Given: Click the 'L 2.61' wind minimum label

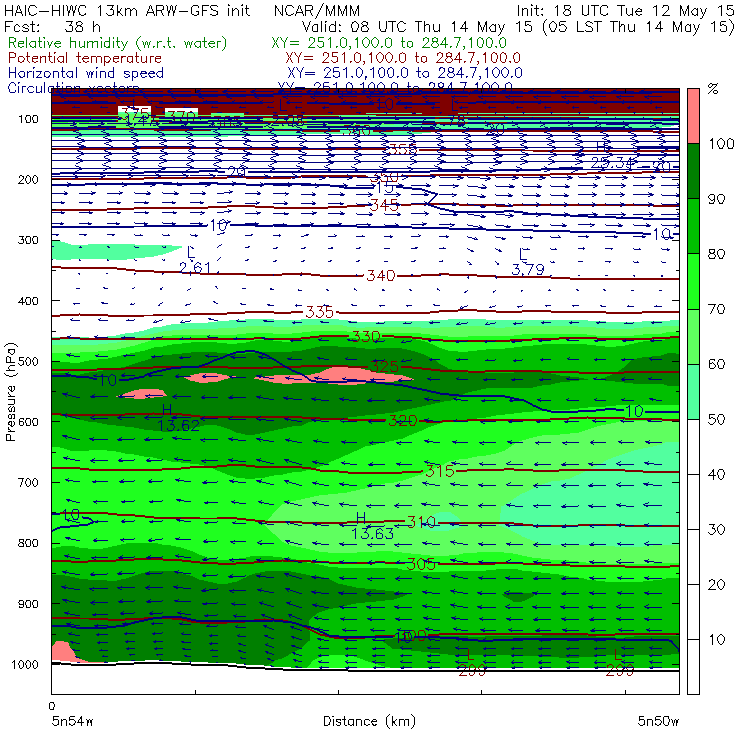Looking at the screenshot, I should click(195, 261).
